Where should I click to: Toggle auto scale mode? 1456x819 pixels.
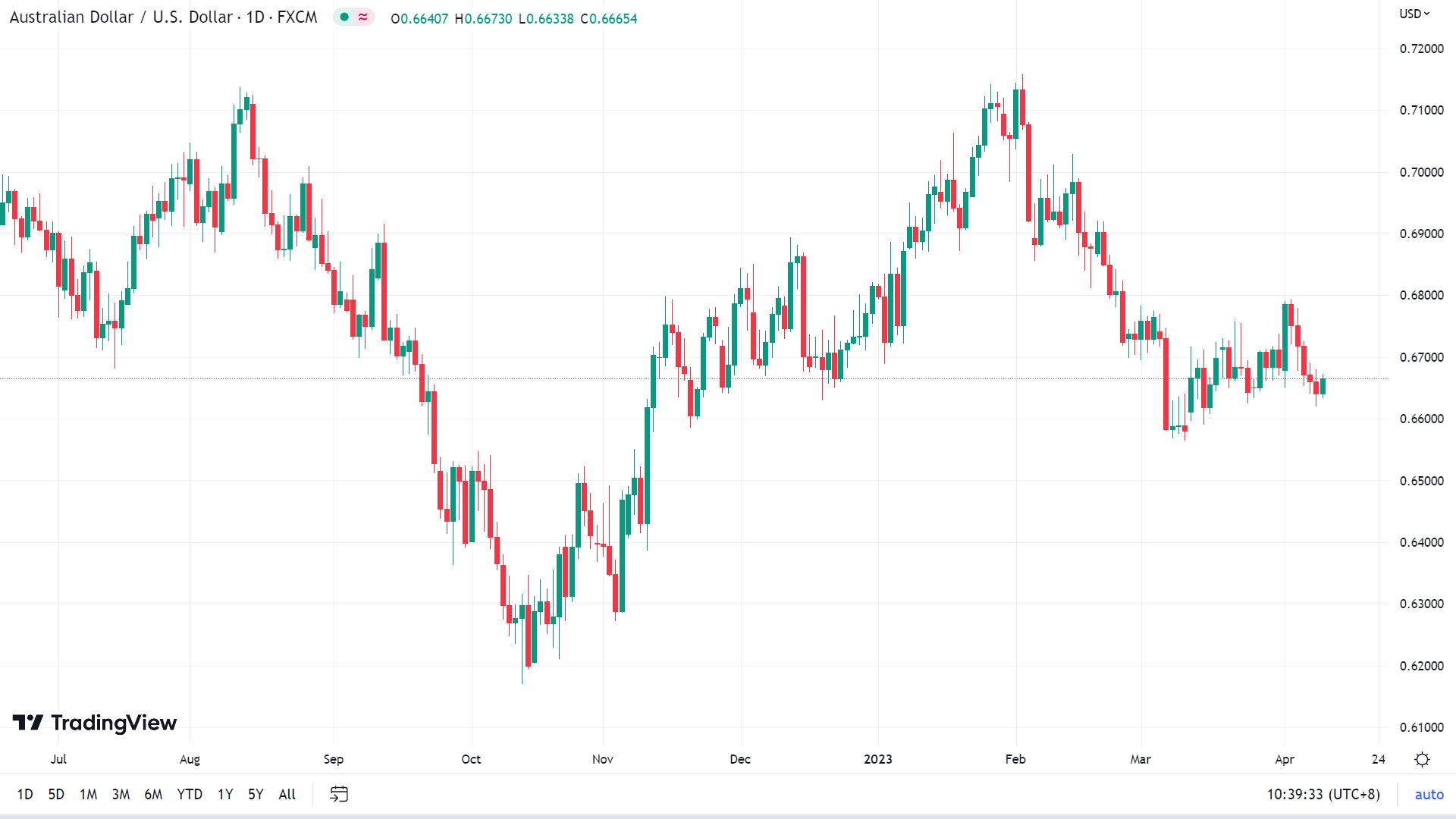(1429, 794)
